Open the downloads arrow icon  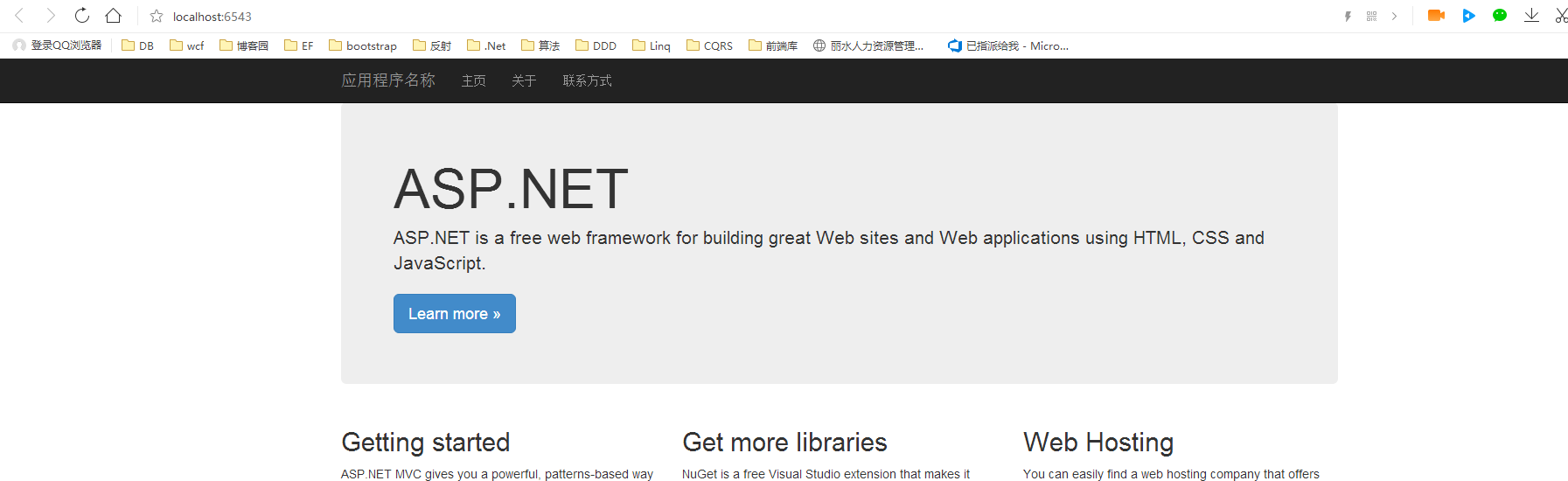pos(1531,16)
